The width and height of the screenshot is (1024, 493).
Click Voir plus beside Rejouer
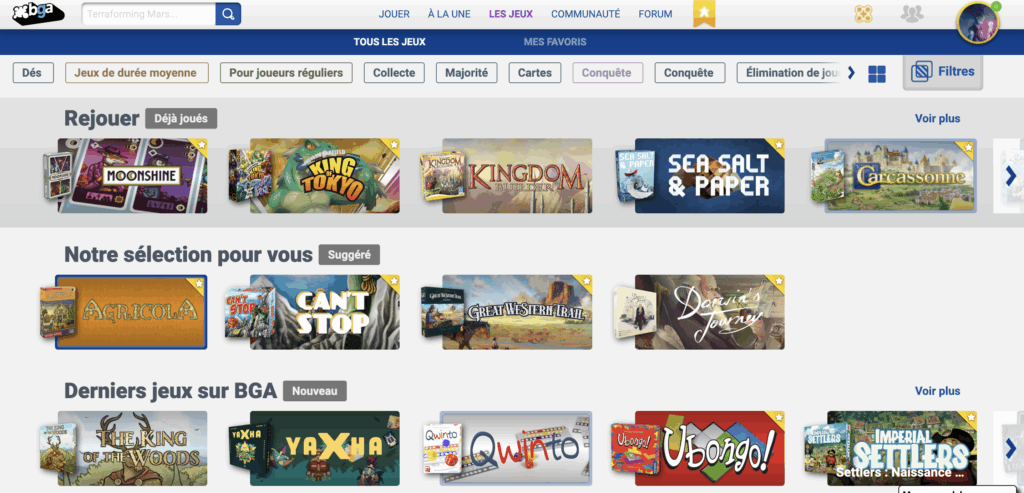937,118
